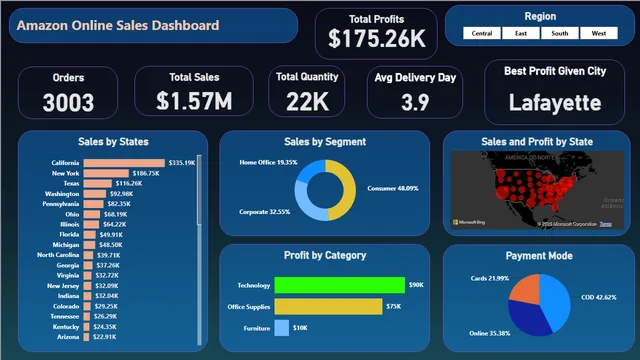This screenshot has height=360, width=640.
Task: Click the Payment Mode chart title
Action: tap(539, 256)
